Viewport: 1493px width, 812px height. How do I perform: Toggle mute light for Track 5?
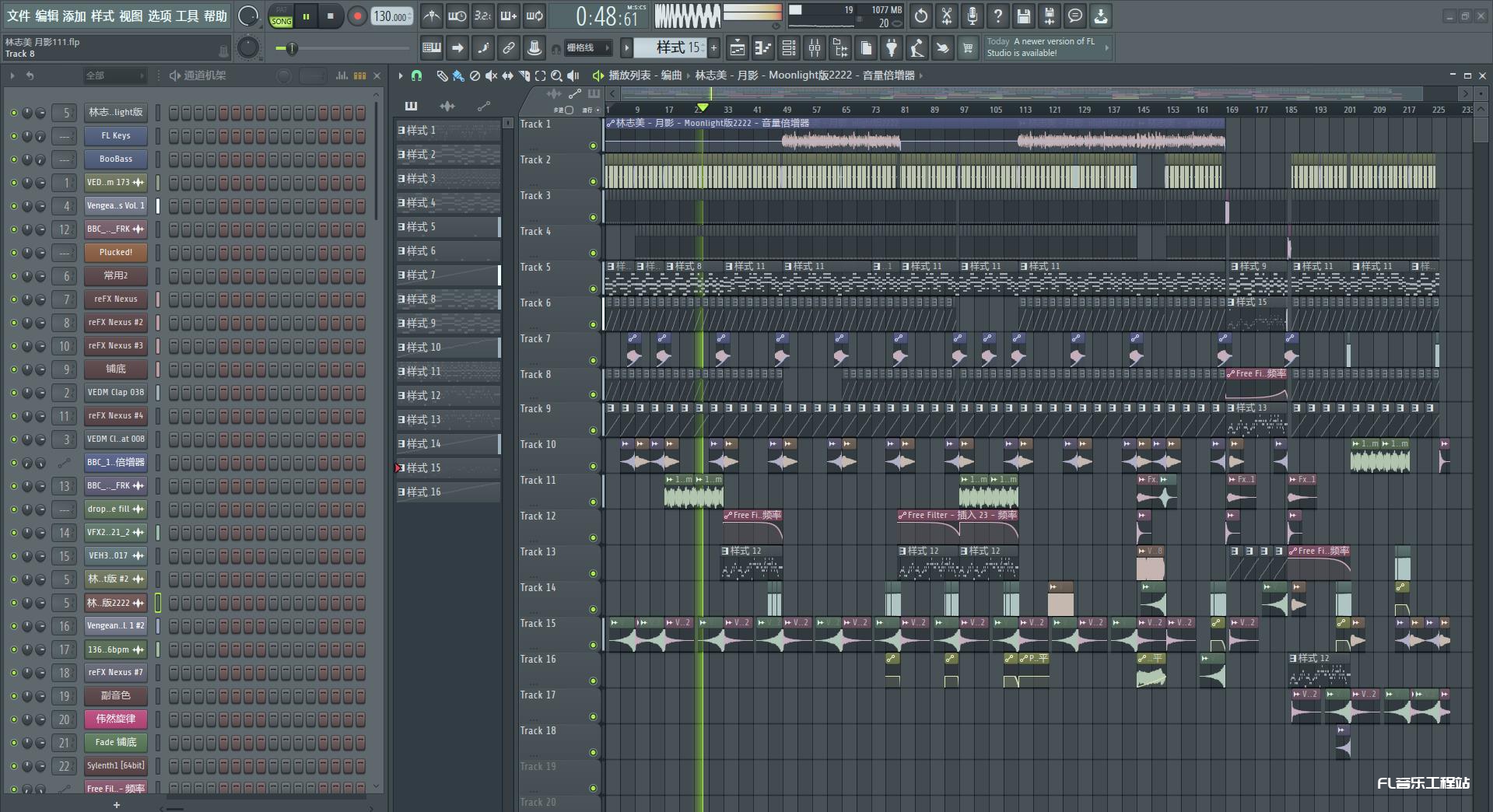point(593,289)
